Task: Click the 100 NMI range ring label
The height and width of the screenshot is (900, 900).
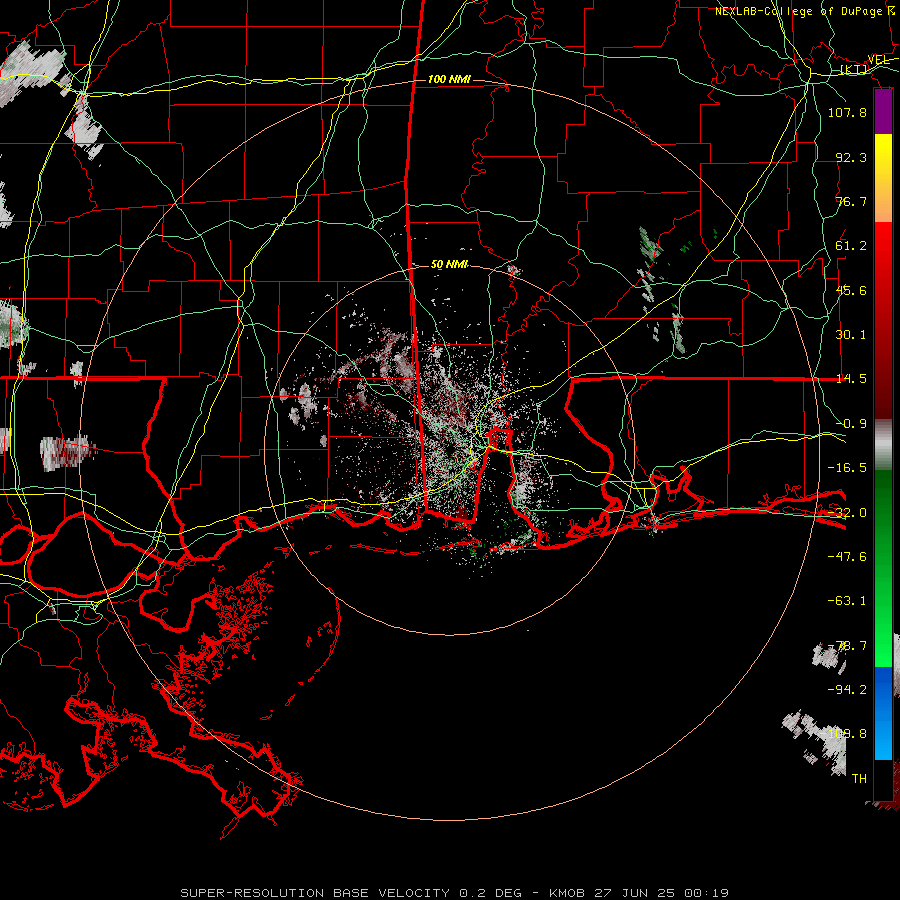Action: tap(449, 79)
